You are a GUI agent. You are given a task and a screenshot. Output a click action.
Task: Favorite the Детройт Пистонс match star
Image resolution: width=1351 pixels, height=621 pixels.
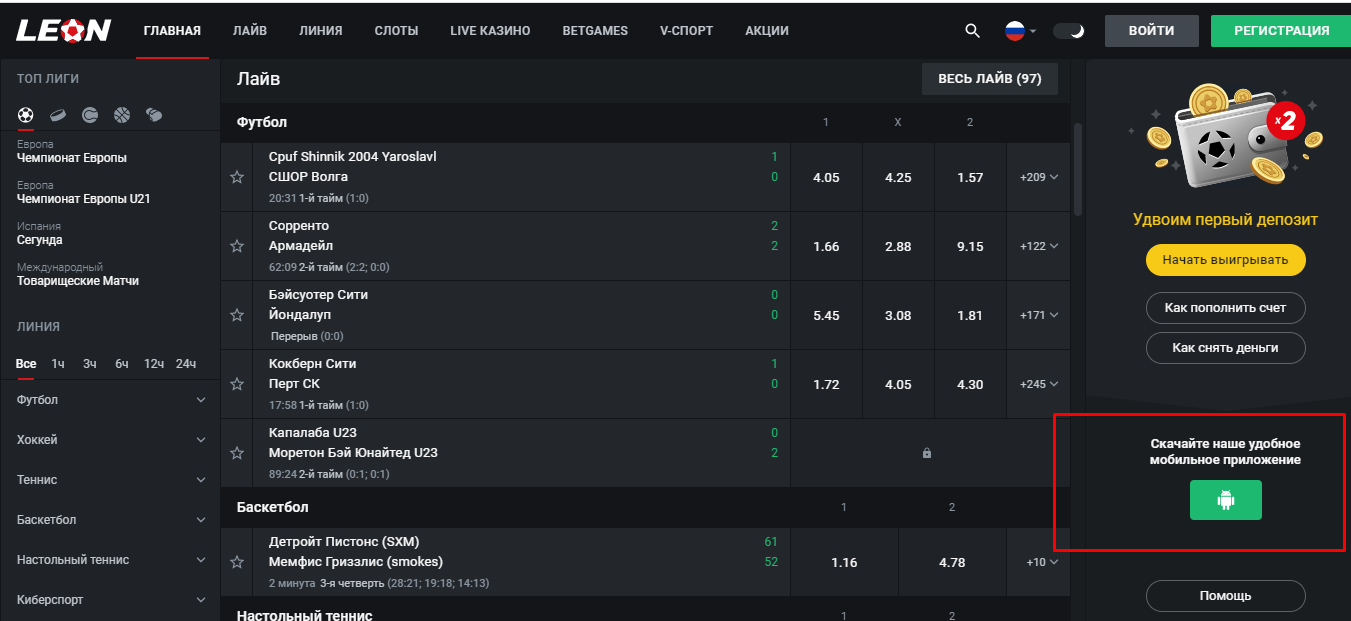[x=237, y=562]
